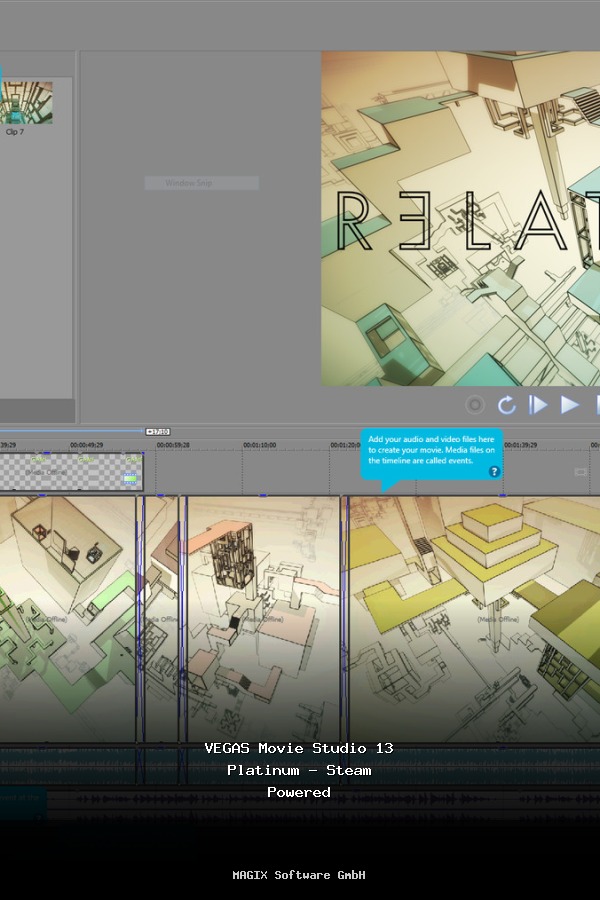Viewport: 600px width, 900px height.
Task: Select the pink structure video event
Action: click(x=263, y=619)
